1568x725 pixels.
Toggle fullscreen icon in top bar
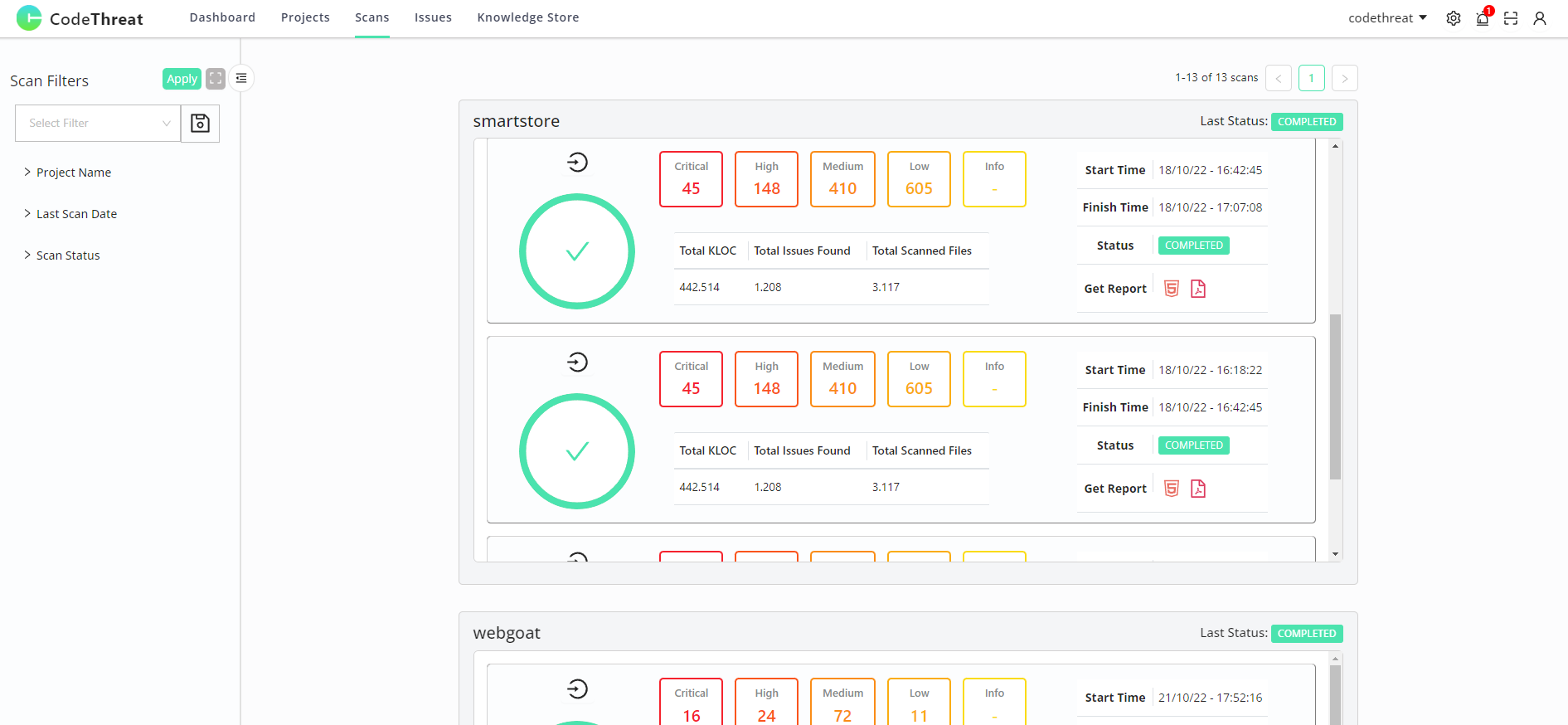click(x=1511, y=18)
